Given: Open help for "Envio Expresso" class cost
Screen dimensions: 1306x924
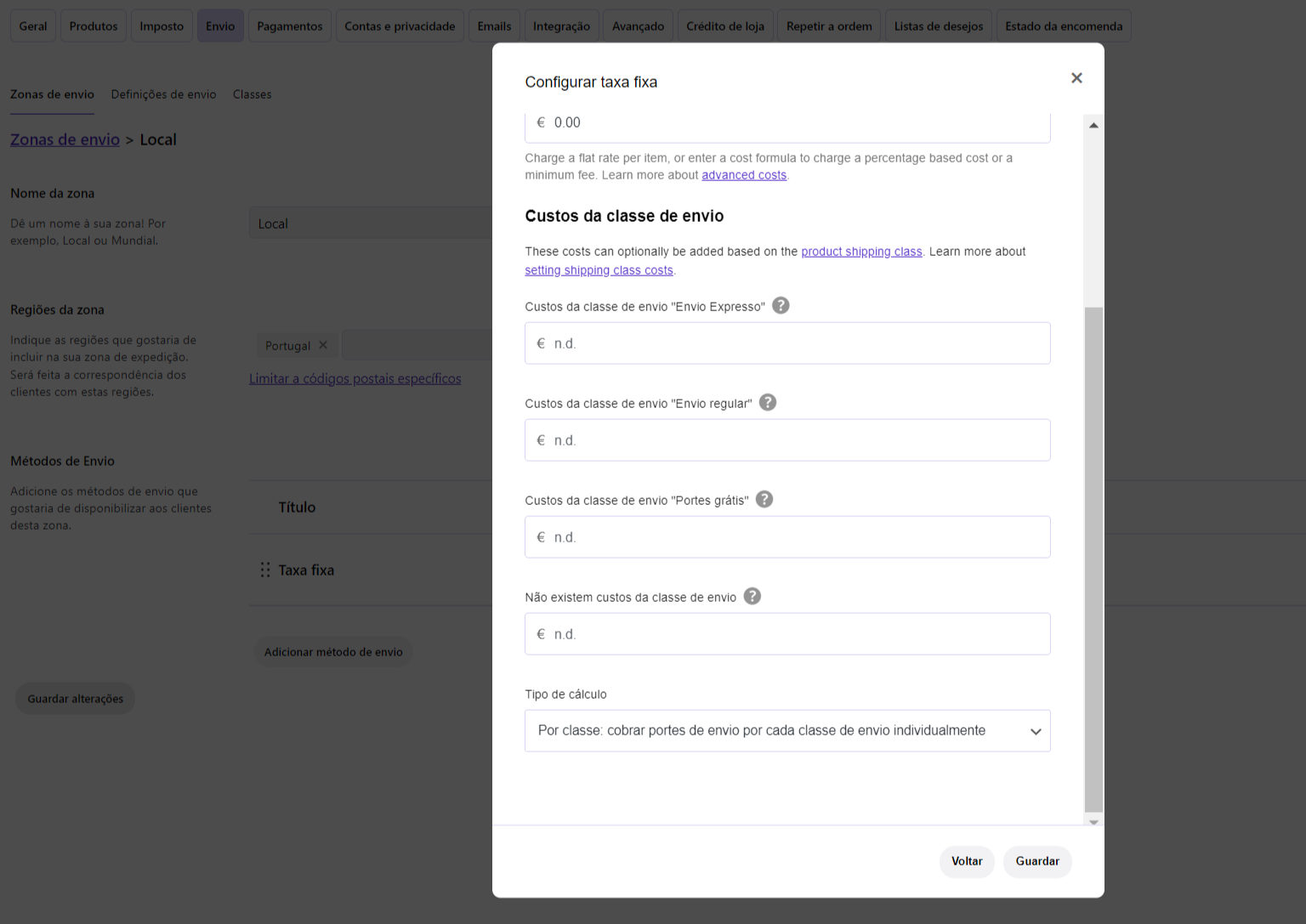Looking at the screenshot, I should tap(781, 305).
